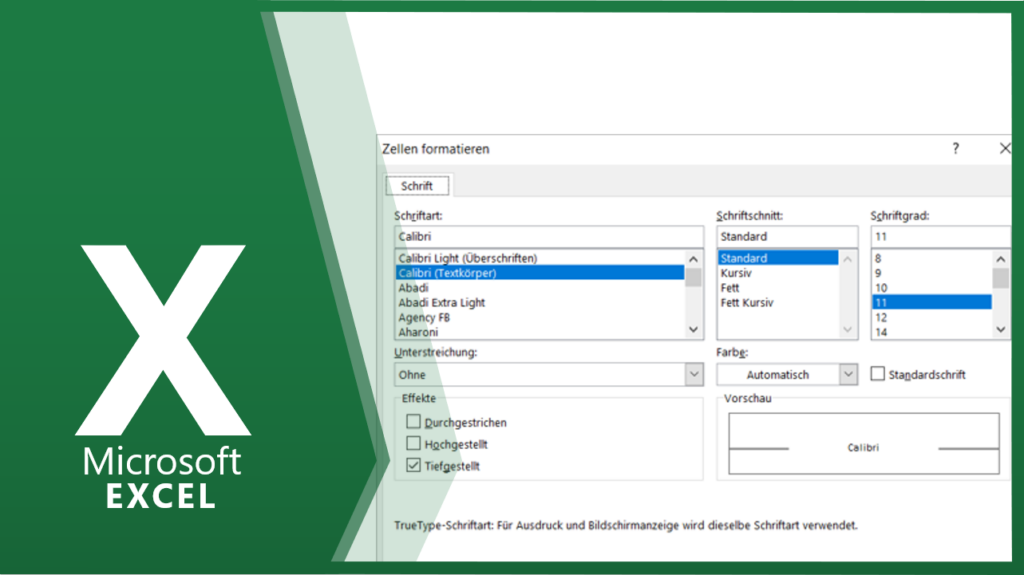This screenshot has height=575, width=1024.
Task: Pick the Aharoni font
Action: (539, 332)
